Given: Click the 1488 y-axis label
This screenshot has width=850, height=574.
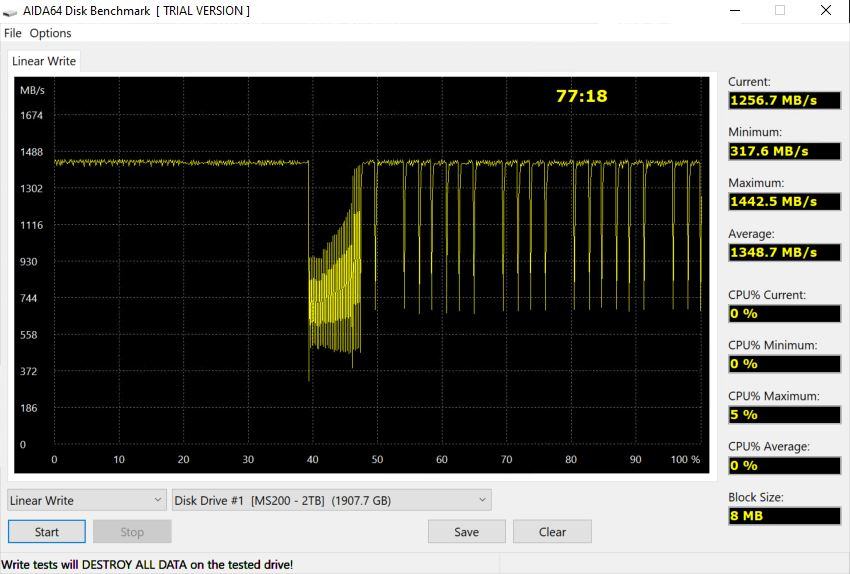Looking at the screenshot, I should (x=31, y=152).
